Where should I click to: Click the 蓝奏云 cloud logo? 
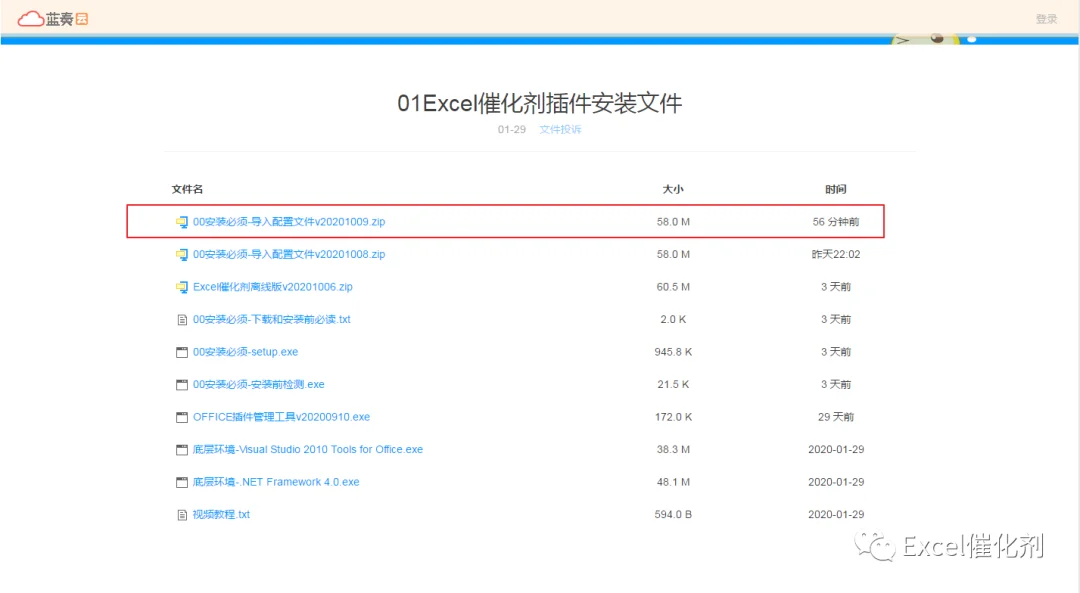53,19
